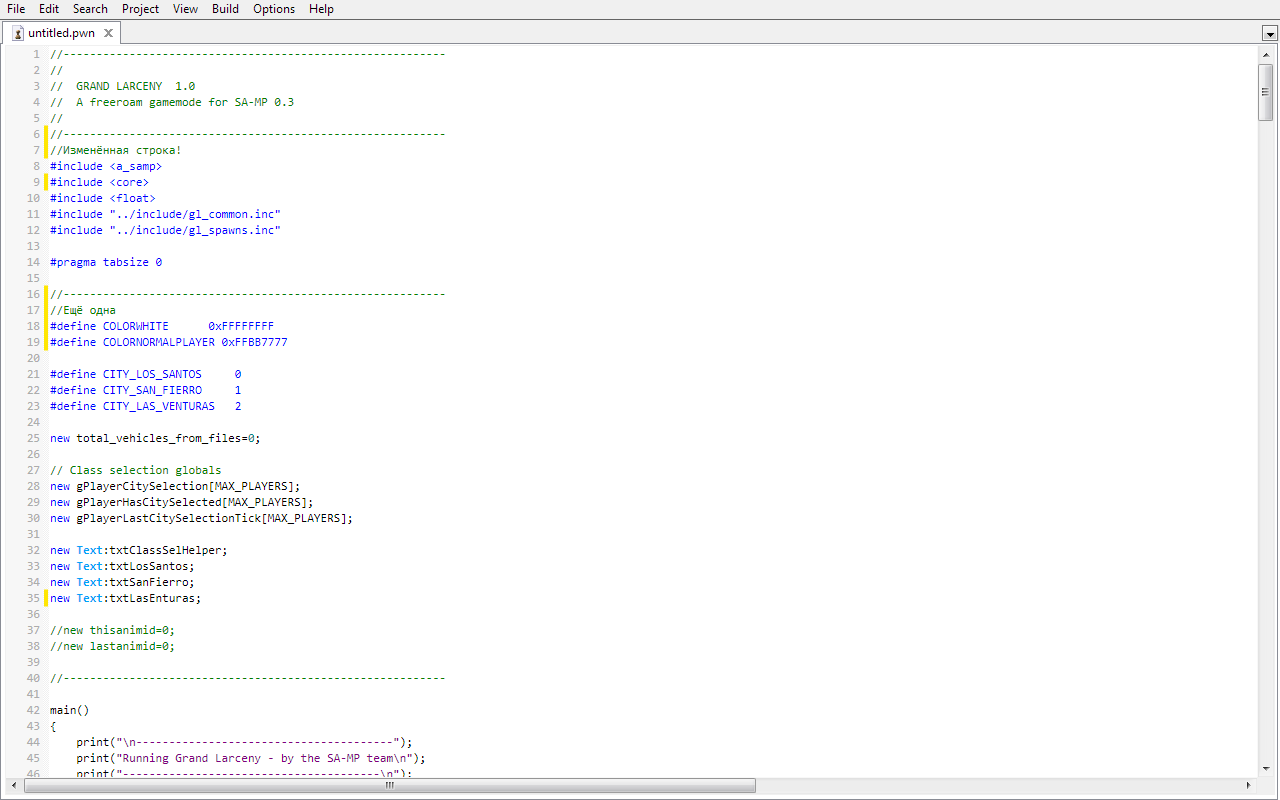The height and width of the screenshot is (800, 1280).
Task: Open the Search menu
Action: (x=90, y=9)
